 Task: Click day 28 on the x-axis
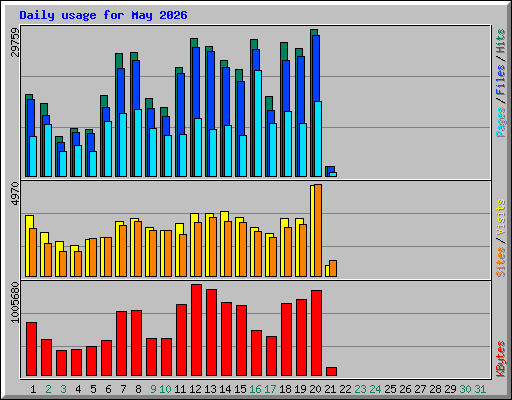(x=435, y=389)
